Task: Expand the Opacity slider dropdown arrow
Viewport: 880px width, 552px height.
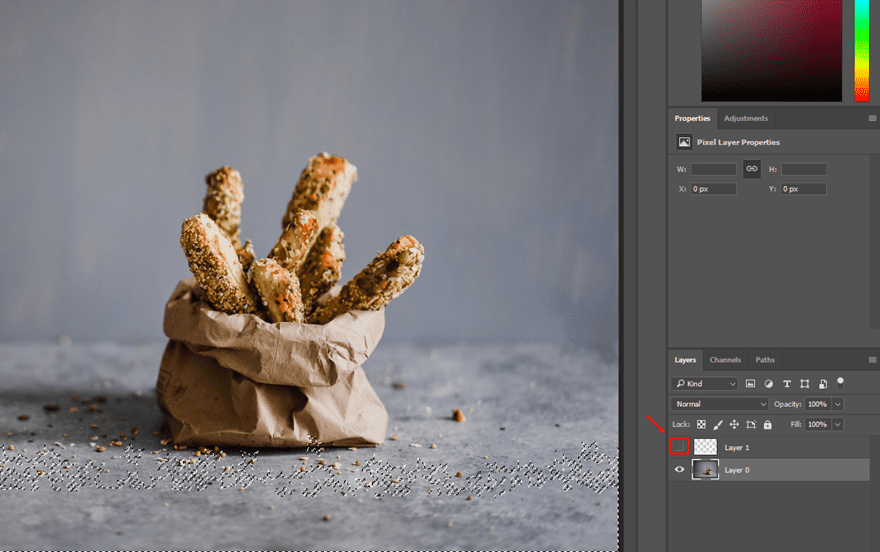Action: [838, 404]
